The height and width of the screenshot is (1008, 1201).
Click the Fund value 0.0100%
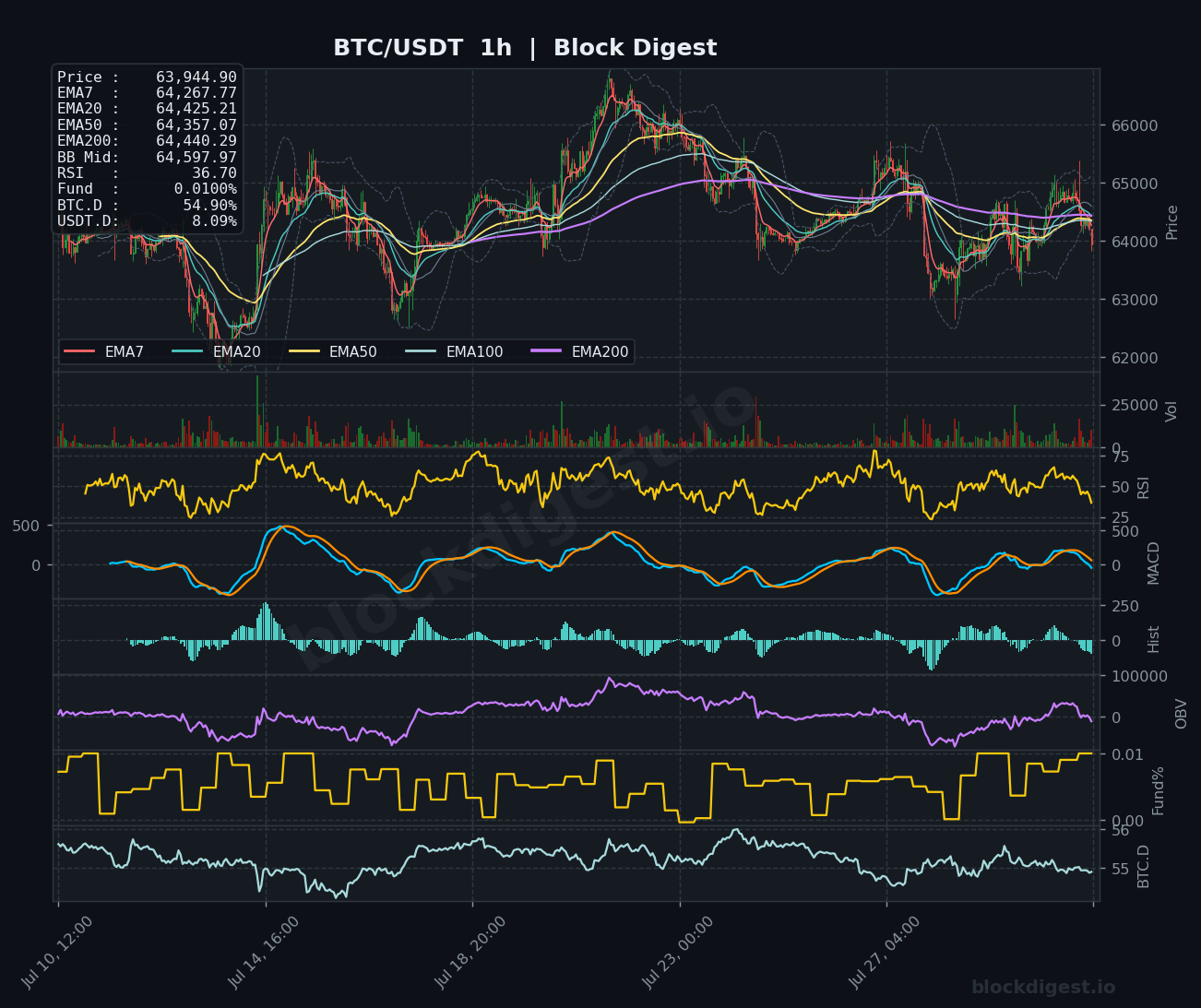click(x=205, y=189)
